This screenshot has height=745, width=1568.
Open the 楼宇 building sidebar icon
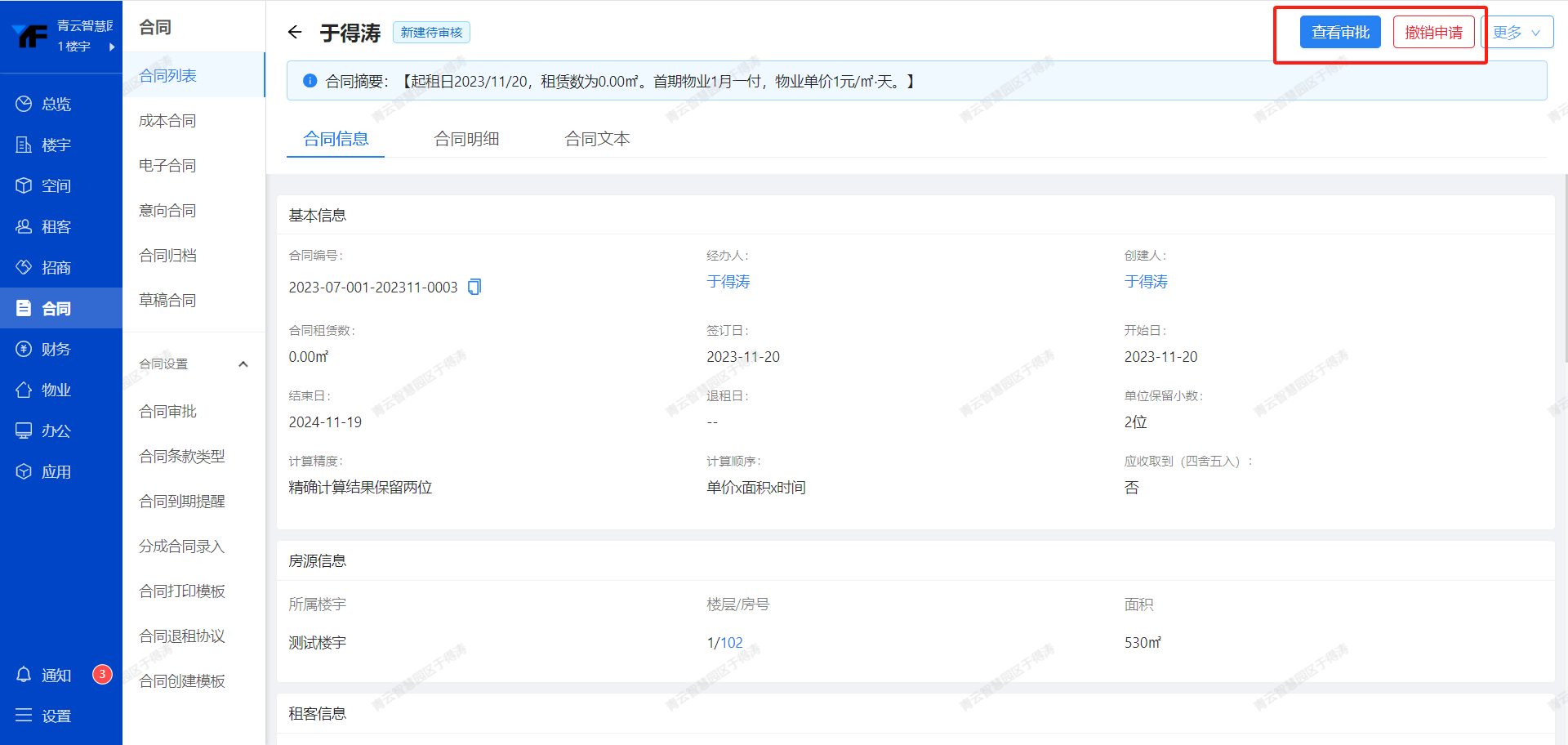(24, 145)
